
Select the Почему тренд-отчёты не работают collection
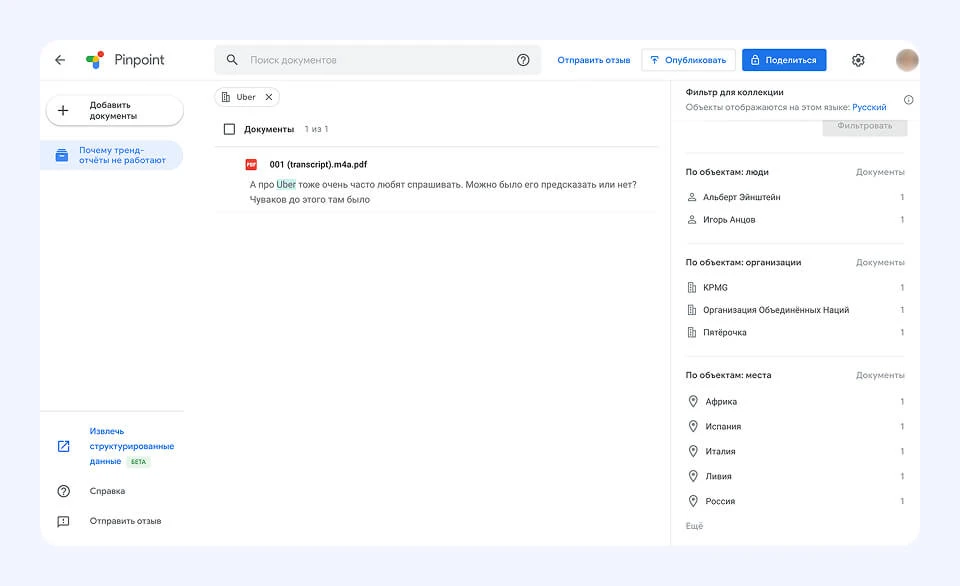(112, 155)
